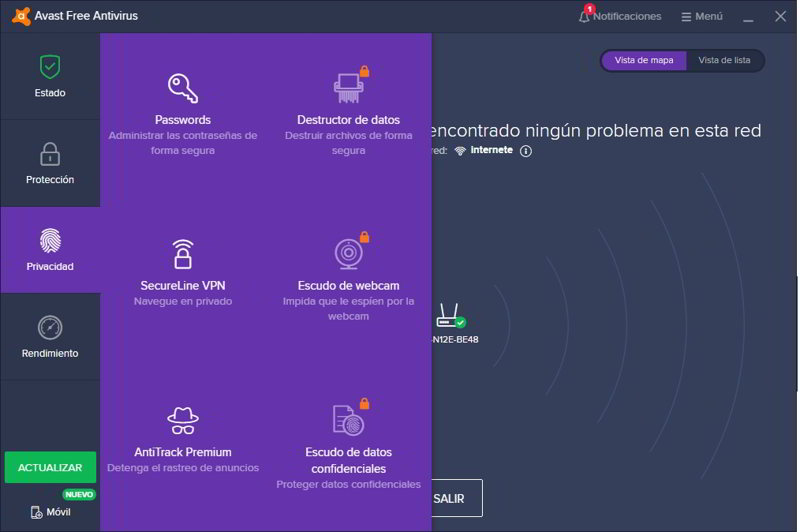Switch to Vista de mapa

click(644, 60)
